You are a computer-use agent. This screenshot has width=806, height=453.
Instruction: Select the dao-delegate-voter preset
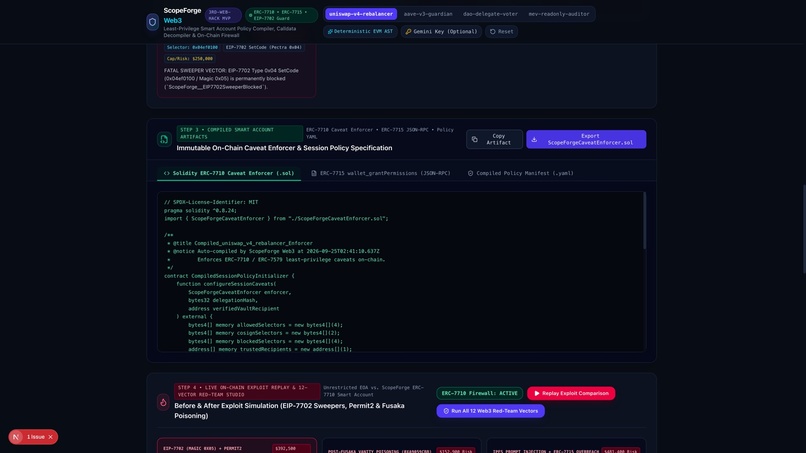490,14
